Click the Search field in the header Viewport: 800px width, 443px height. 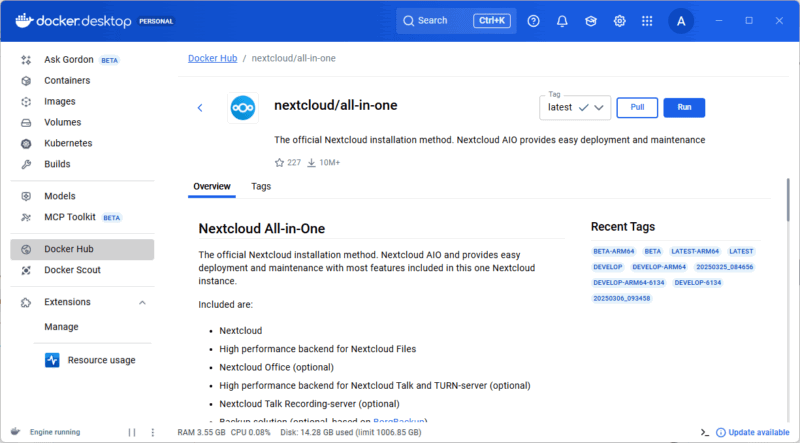pyautogui.click(x=456, y=21)
